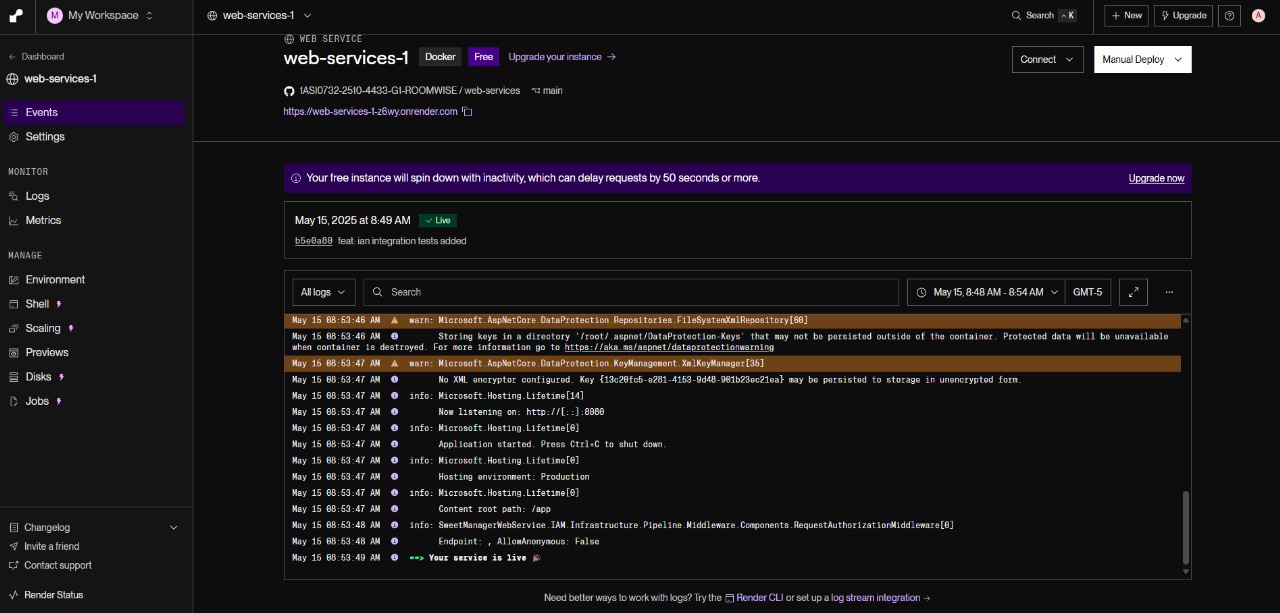1280x613 pixels.
Task: Open the Scaling page
Action: (x=93, y=328)
